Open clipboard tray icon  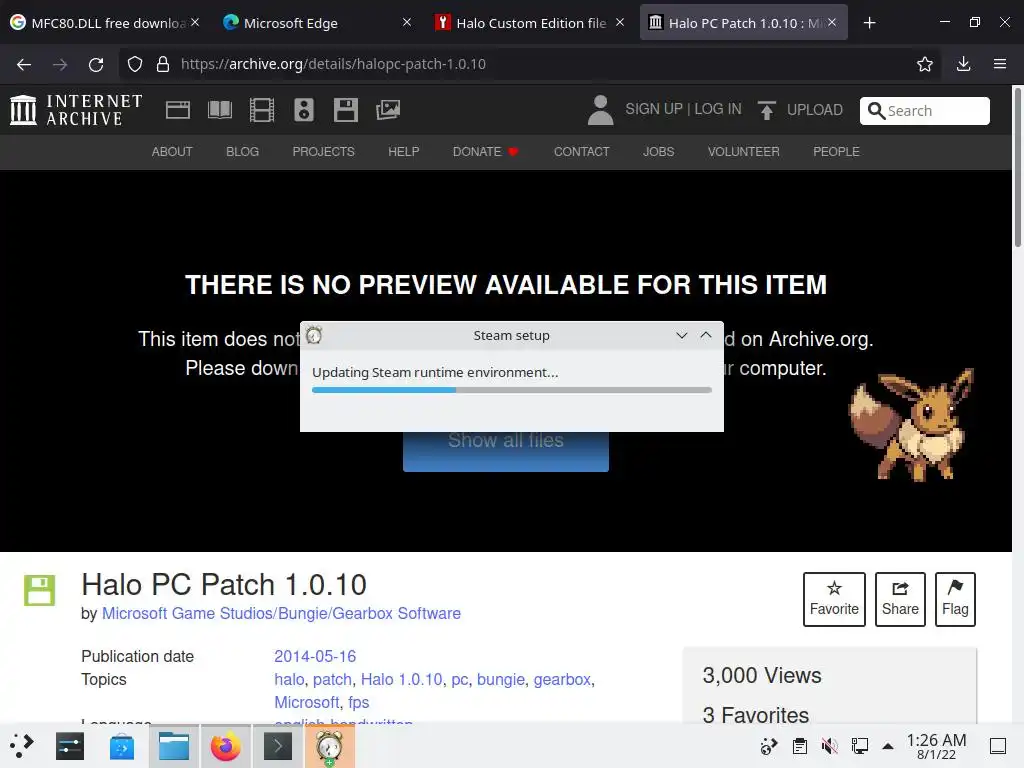click(x=799, y=746)
